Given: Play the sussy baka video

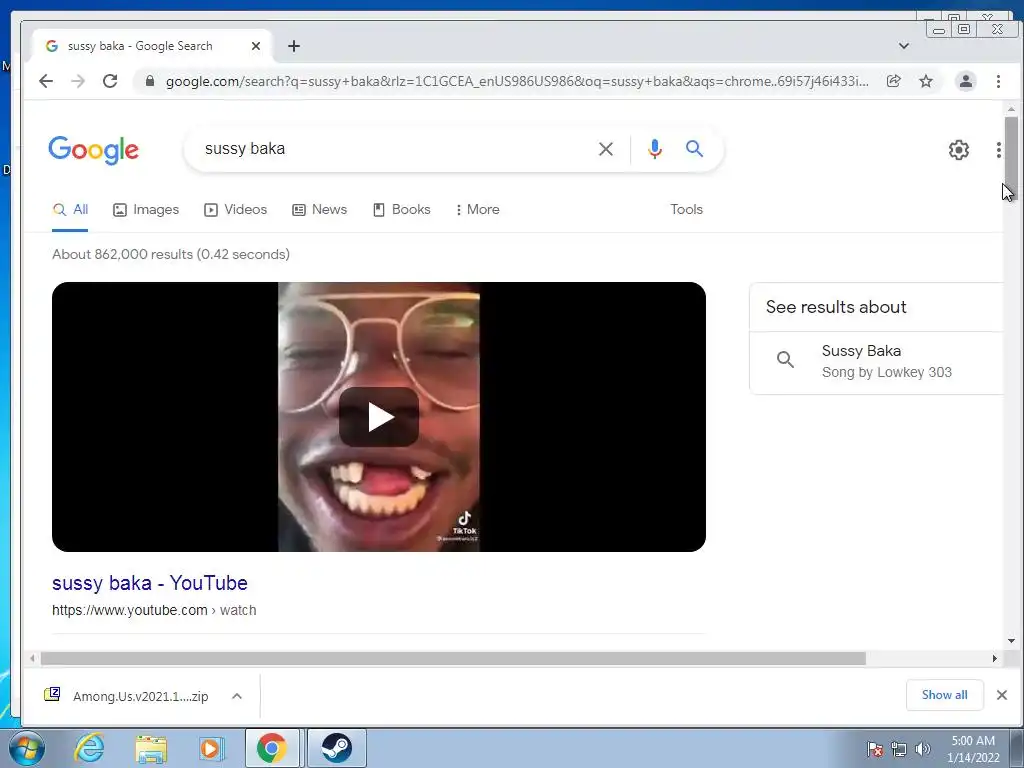Looking at the screenshot, I should 379,417.
